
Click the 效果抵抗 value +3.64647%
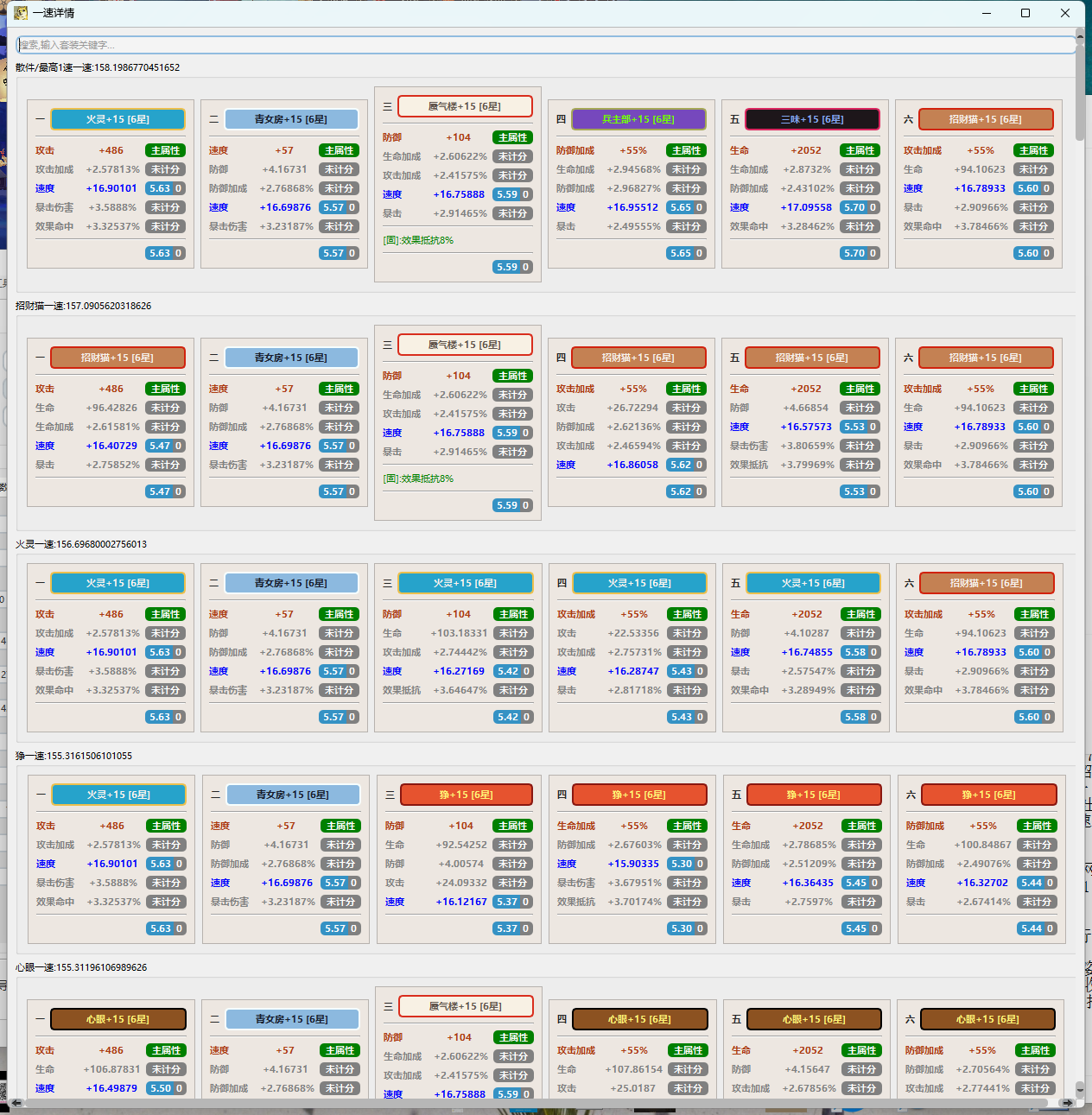coord(460,690)
